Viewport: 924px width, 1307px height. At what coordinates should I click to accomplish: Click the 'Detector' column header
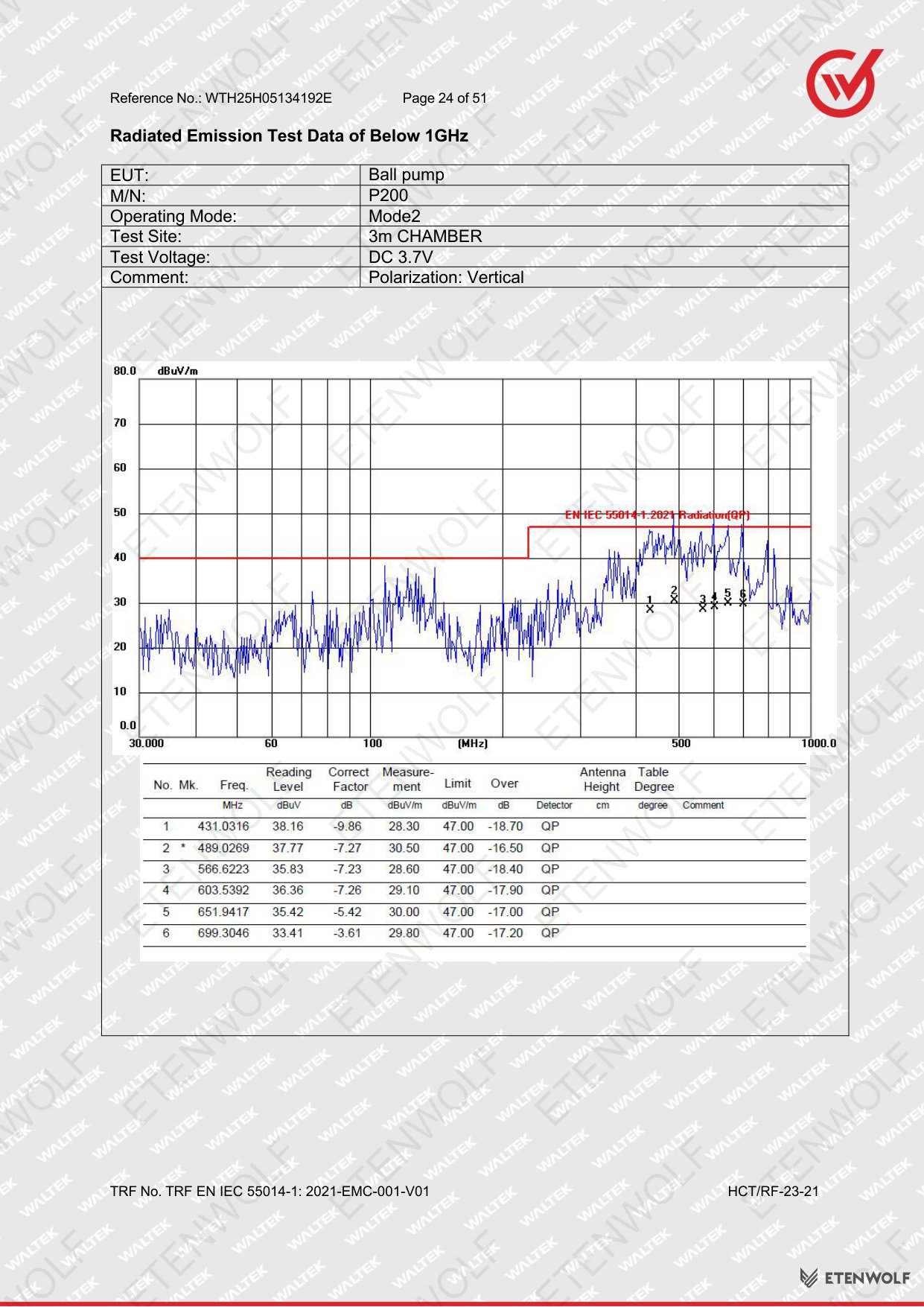pyautogui.click(x=554, y=805)
